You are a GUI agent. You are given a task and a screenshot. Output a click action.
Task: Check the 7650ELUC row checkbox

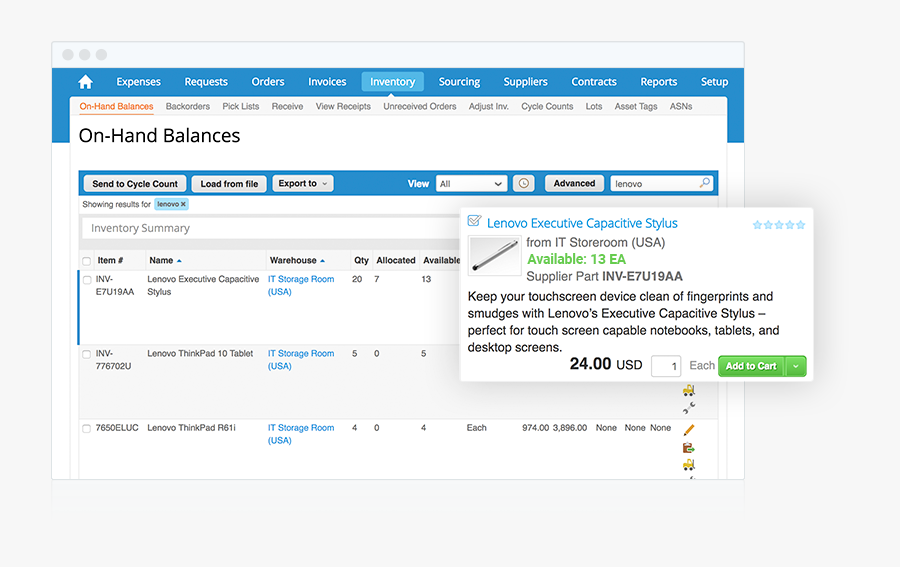(87, 429)
